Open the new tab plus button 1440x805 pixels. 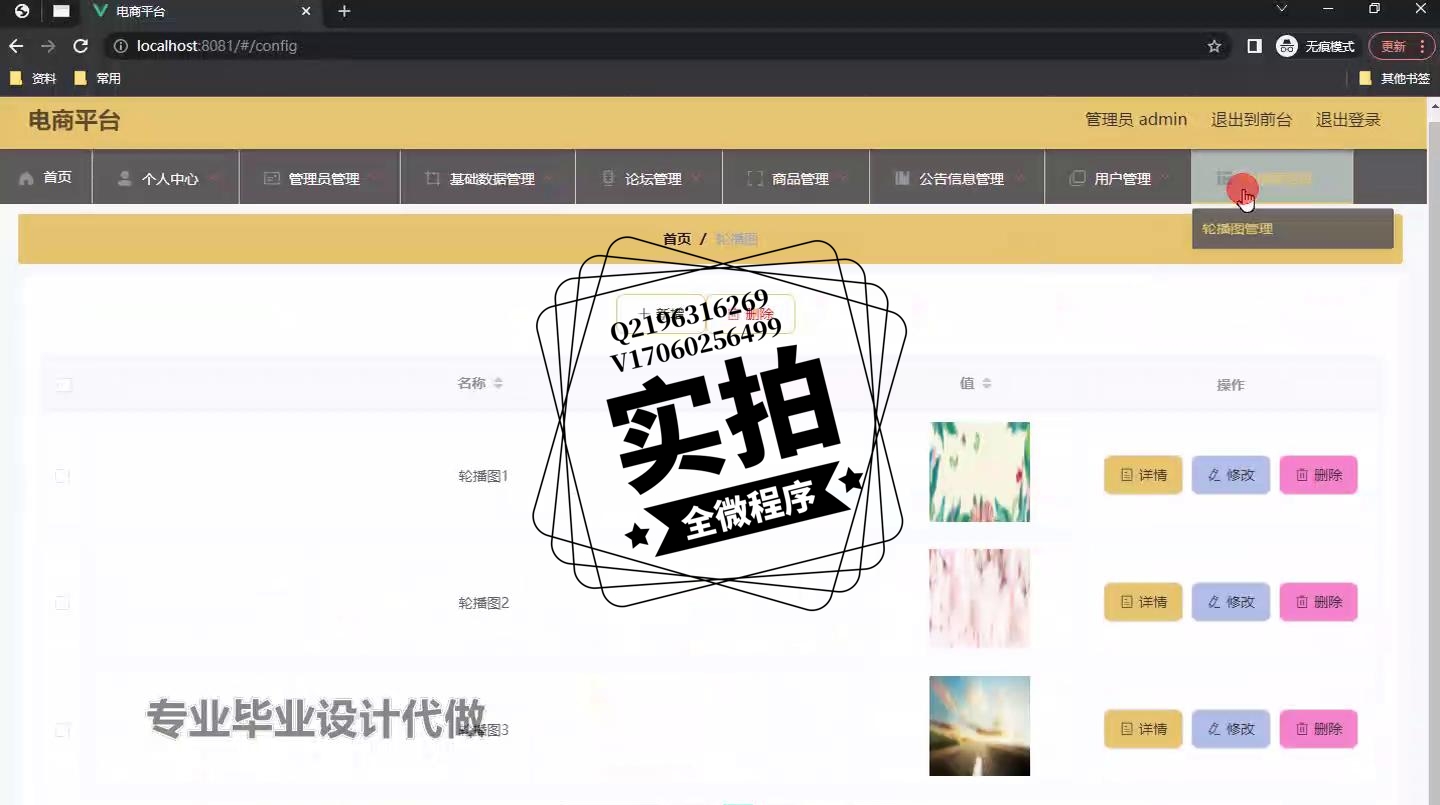coord(344,11)
